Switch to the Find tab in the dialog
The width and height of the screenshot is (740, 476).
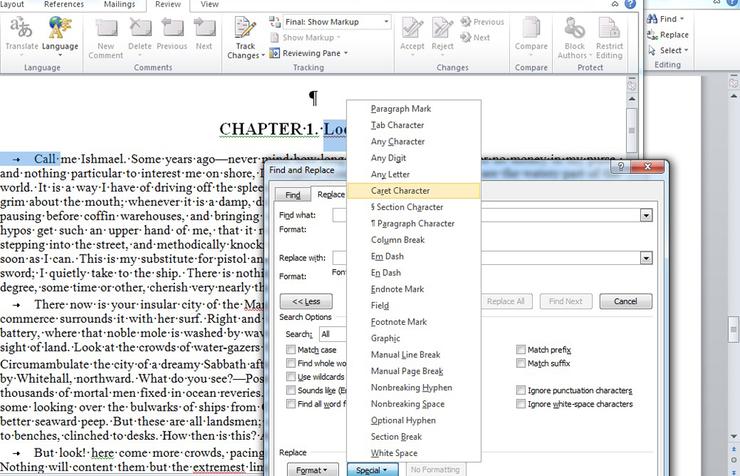293,195
